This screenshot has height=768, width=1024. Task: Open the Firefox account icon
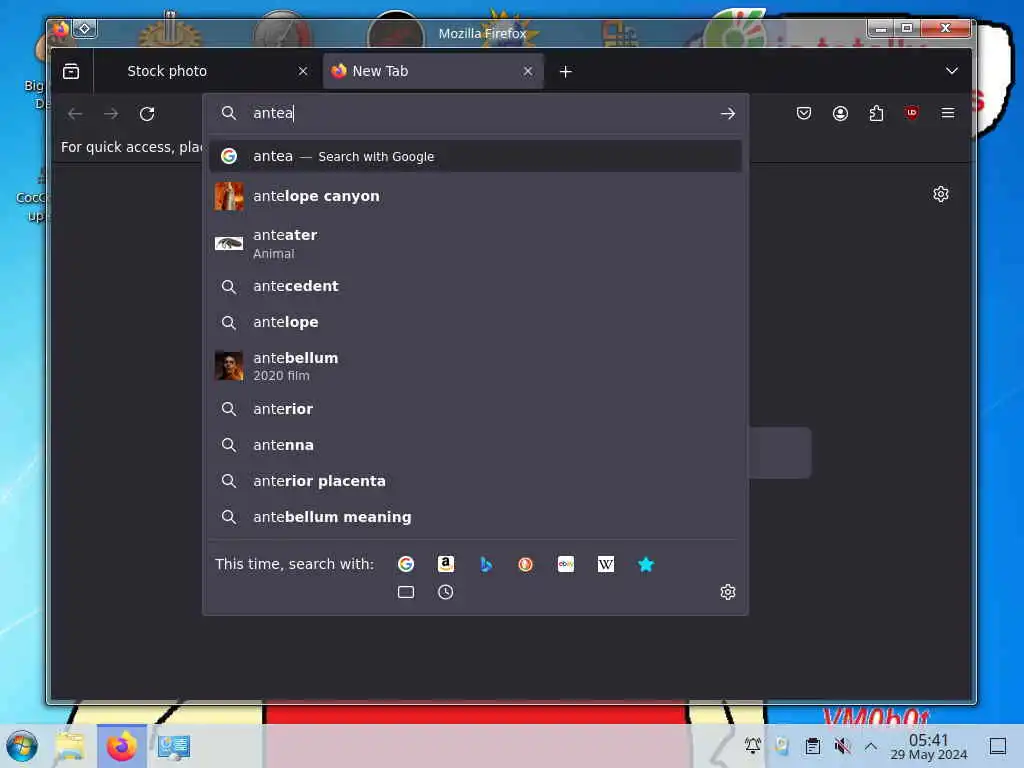pyautogui.click(x=840, y=114)
